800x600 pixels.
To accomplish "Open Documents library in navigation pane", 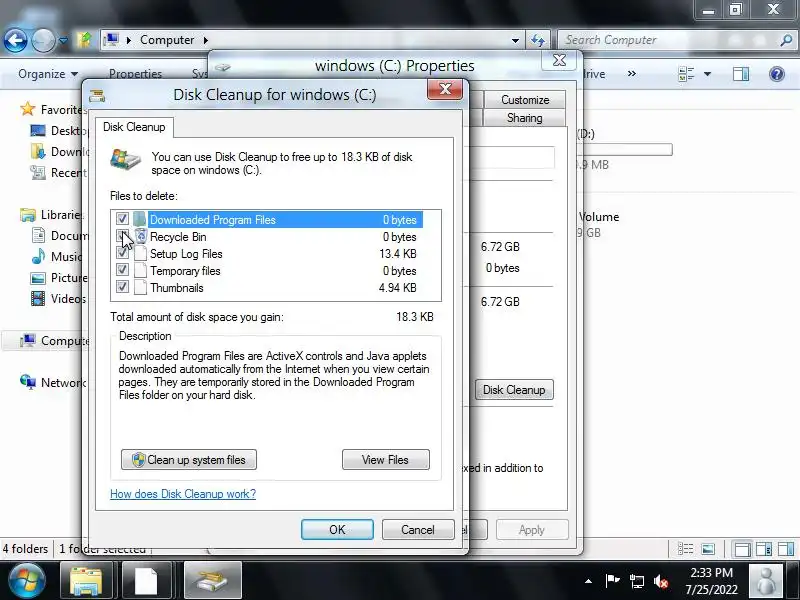I will coord(60,236).
